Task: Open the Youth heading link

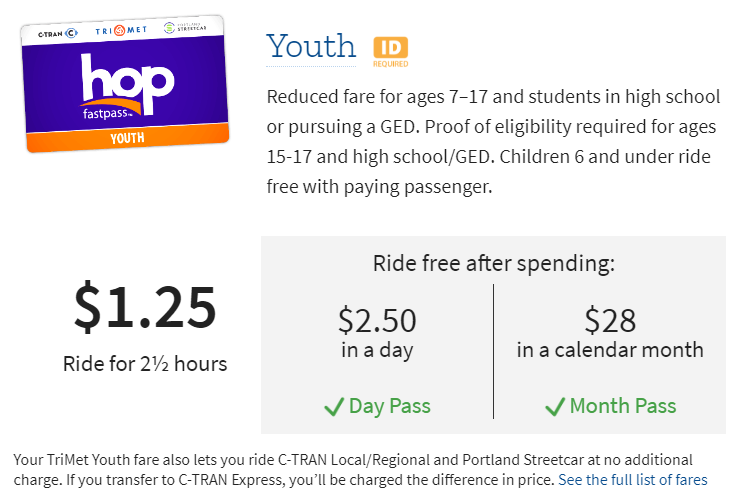Action: point(311,47)
